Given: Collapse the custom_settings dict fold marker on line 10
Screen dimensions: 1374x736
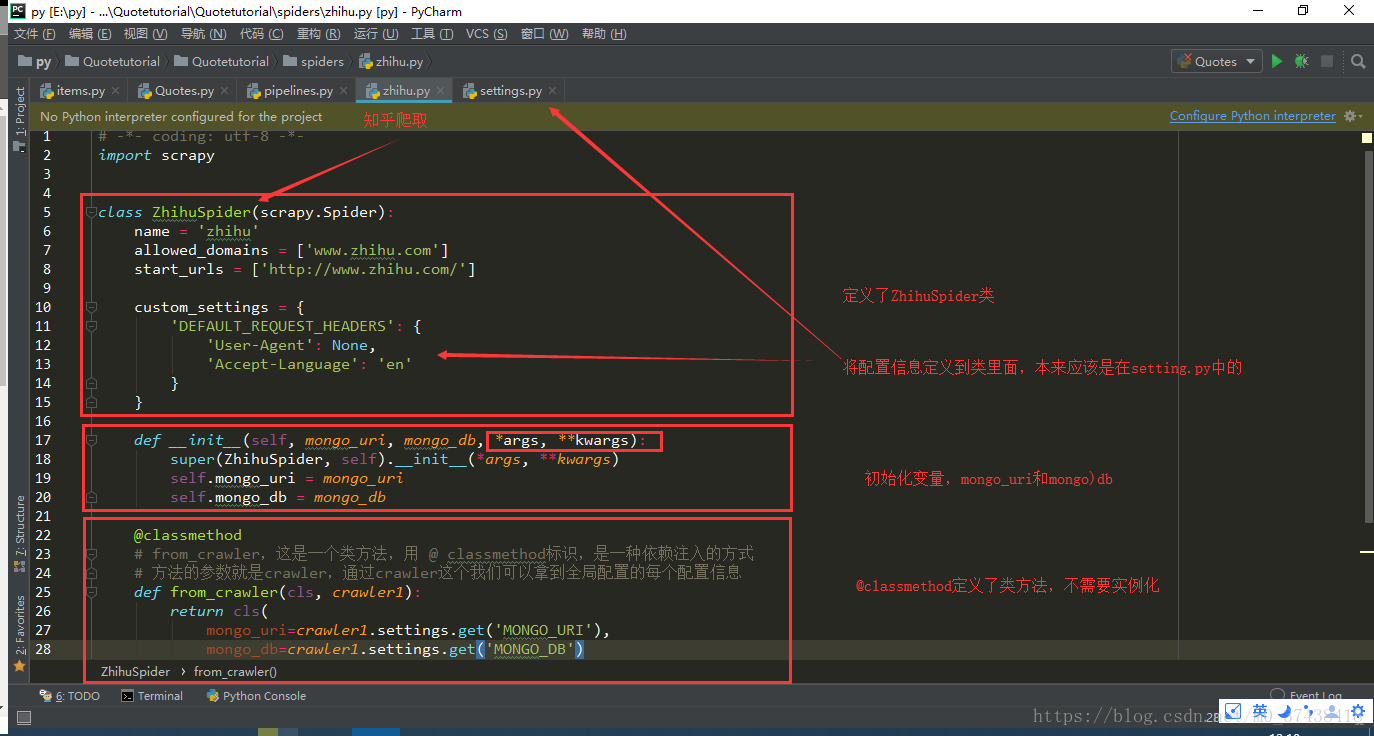Looking at the screenshot, I should click(x=91, y=307).
